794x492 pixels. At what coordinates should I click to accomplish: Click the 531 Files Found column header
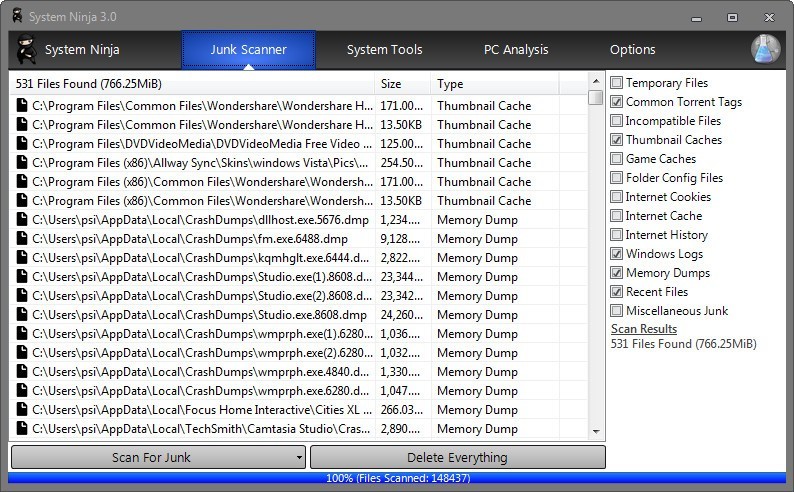(x=192, y=84)
